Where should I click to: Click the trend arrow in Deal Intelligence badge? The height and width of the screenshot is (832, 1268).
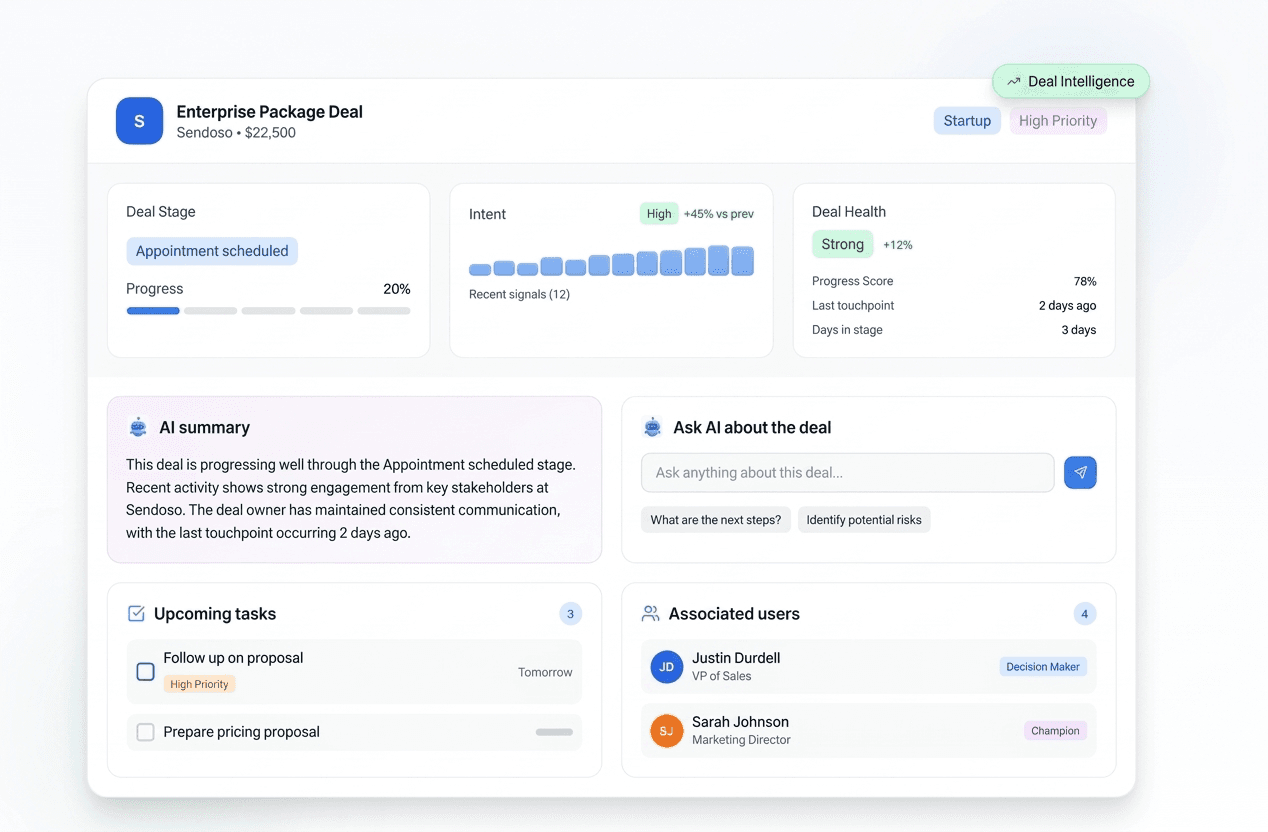(1014, 81)
